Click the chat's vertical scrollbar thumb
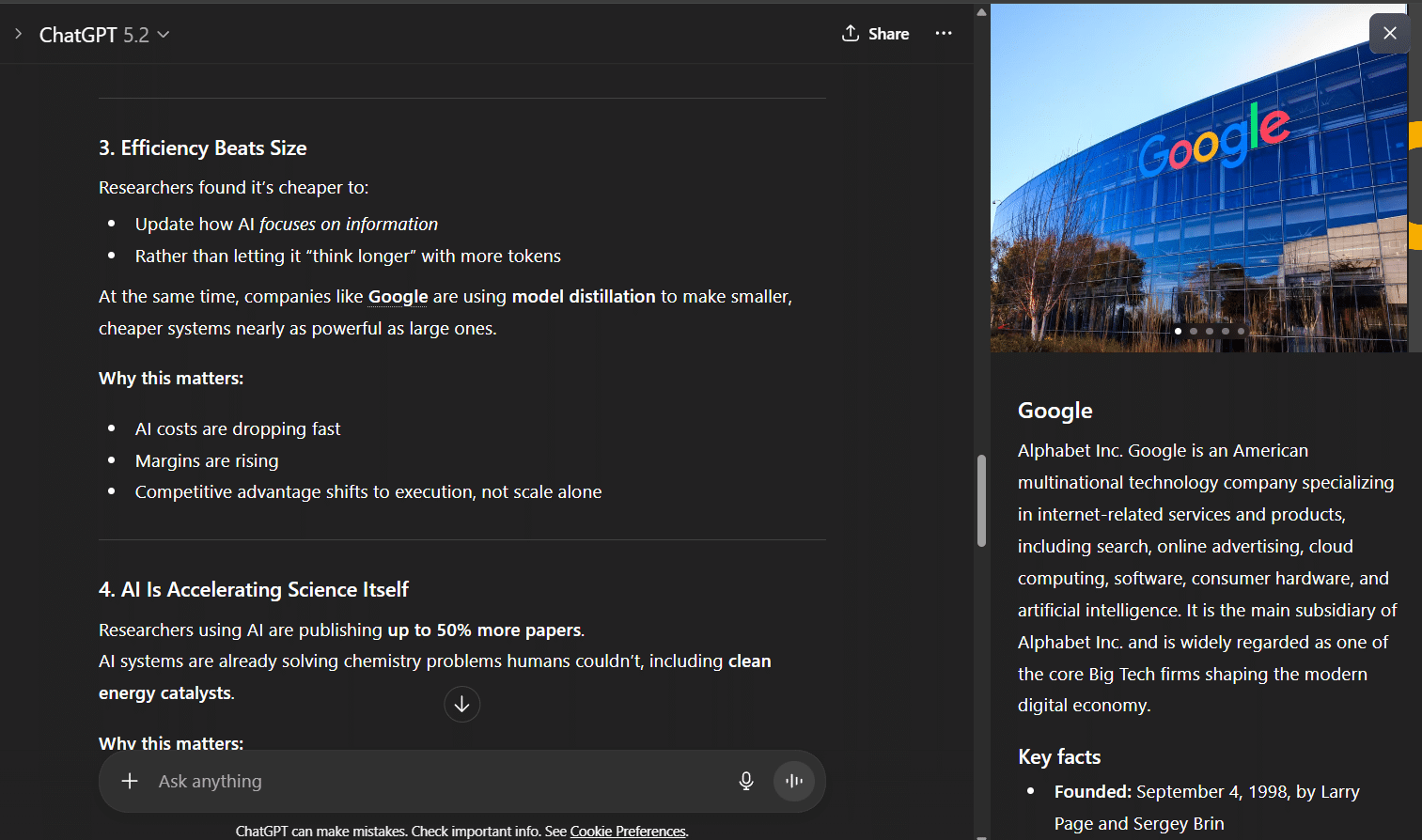The width and height of the screenshot is (1422, 840). click(x=981, y=500)
